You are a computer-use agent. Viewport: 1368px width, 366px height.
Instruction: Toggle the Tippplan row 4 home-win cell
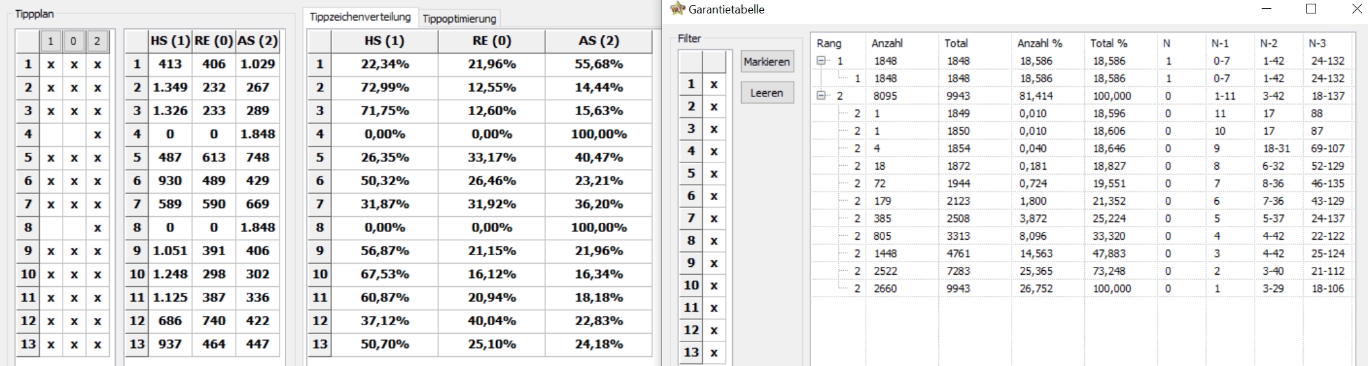(51, 133)
